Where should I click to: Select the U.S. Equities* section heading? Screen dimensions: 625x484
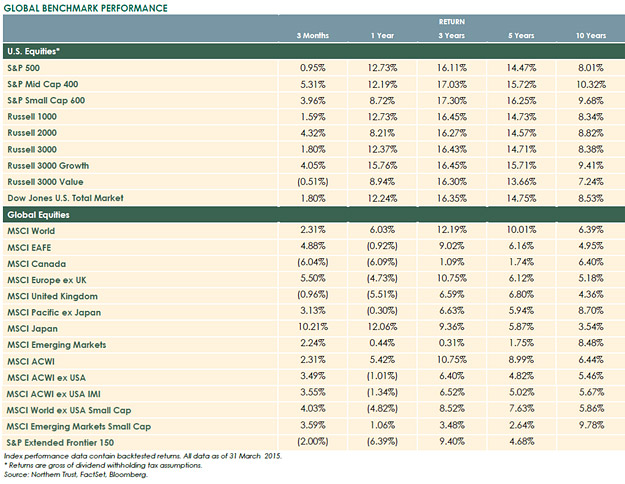point(33,51)
